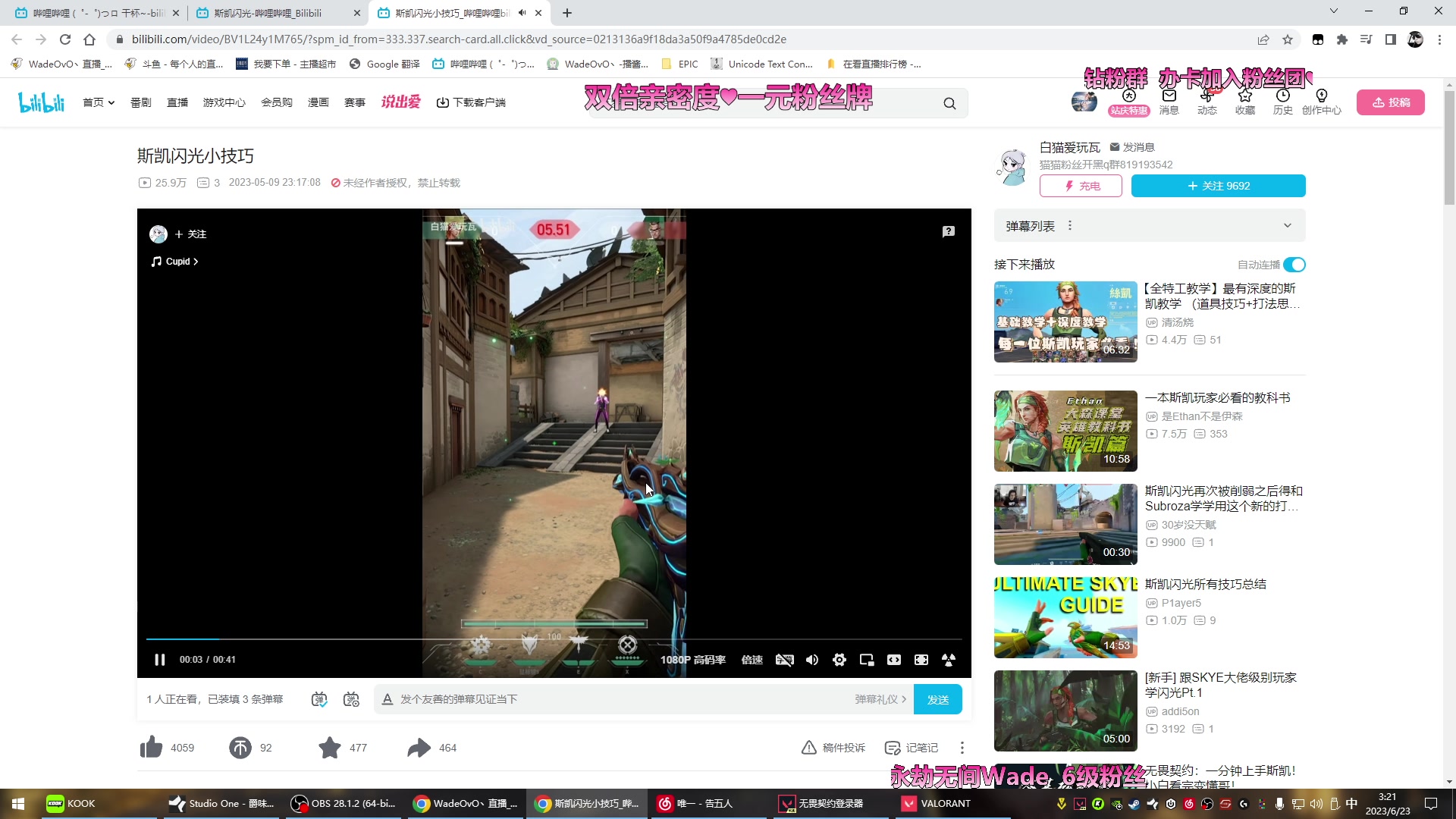Click the pink 投稿 upload button

point(1391,102)
